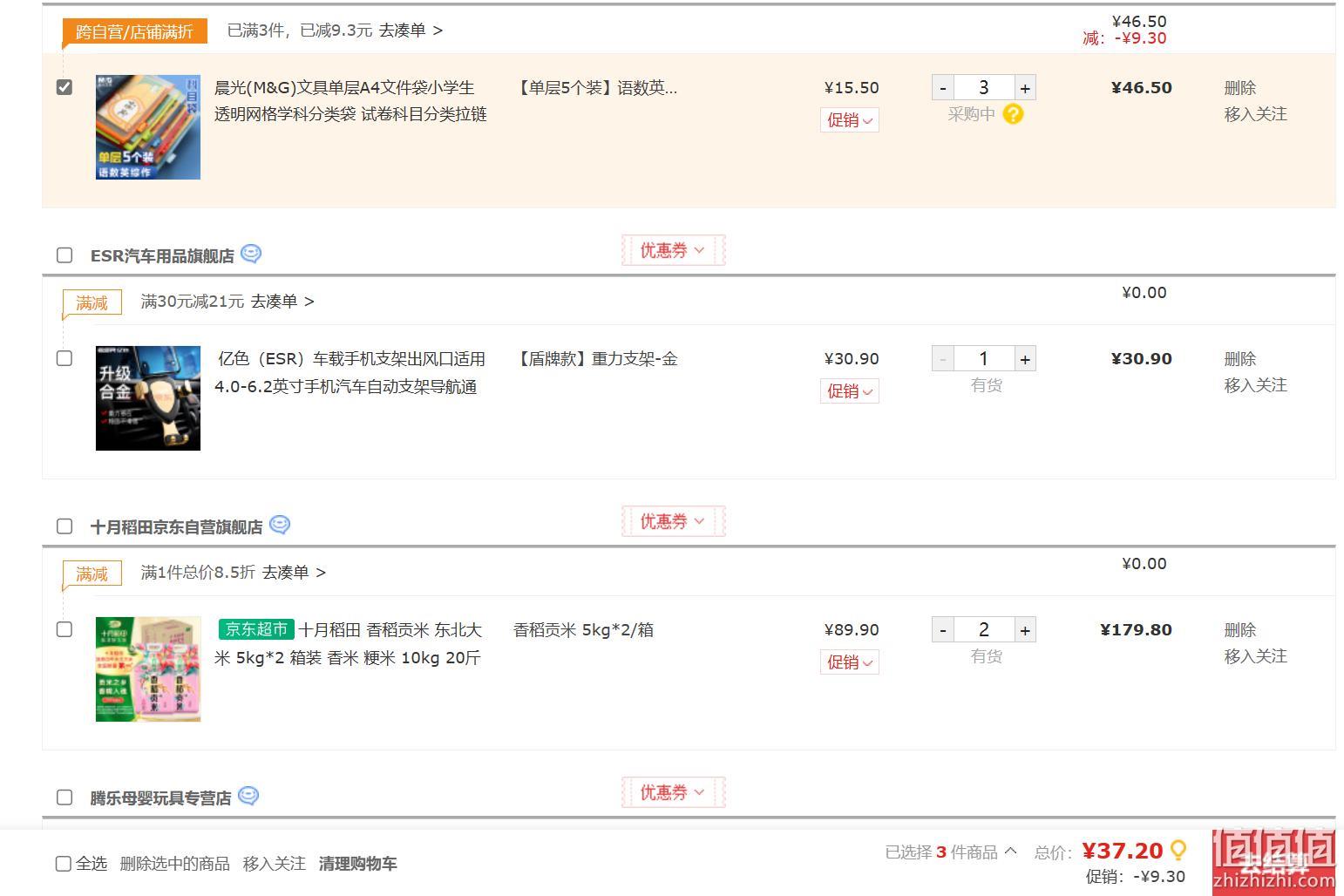Click the lightbulb icon beside total price

tap(1178, 850)
